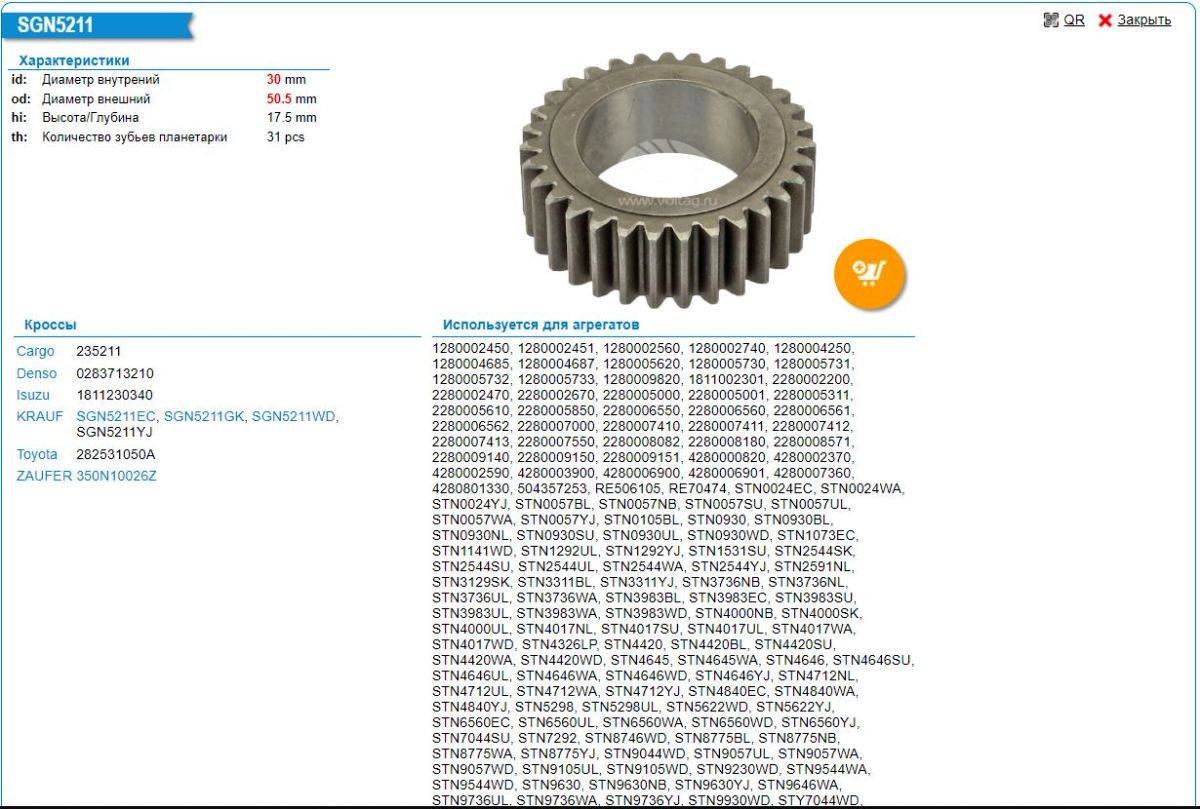Click the Кроссы section heading
This screenshot has width=1200, height=809.
coord(51,325)
